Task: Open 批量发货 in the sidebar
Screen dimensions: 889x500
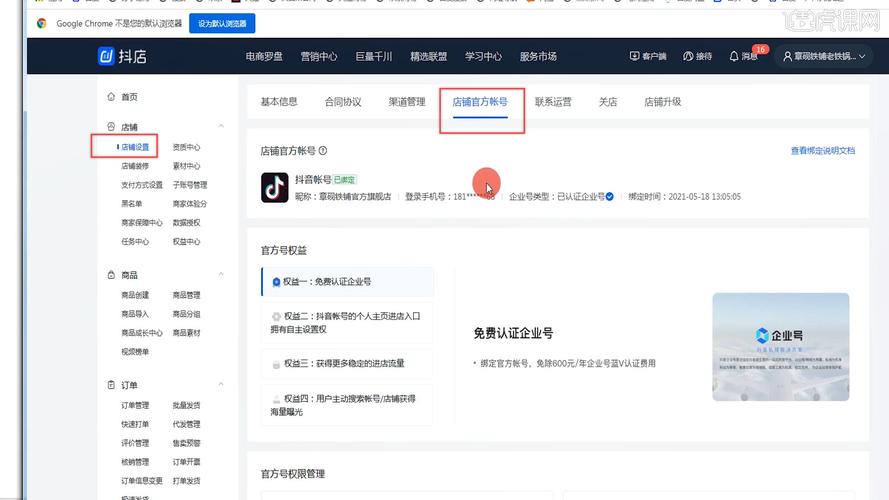Action: [187, 405]
